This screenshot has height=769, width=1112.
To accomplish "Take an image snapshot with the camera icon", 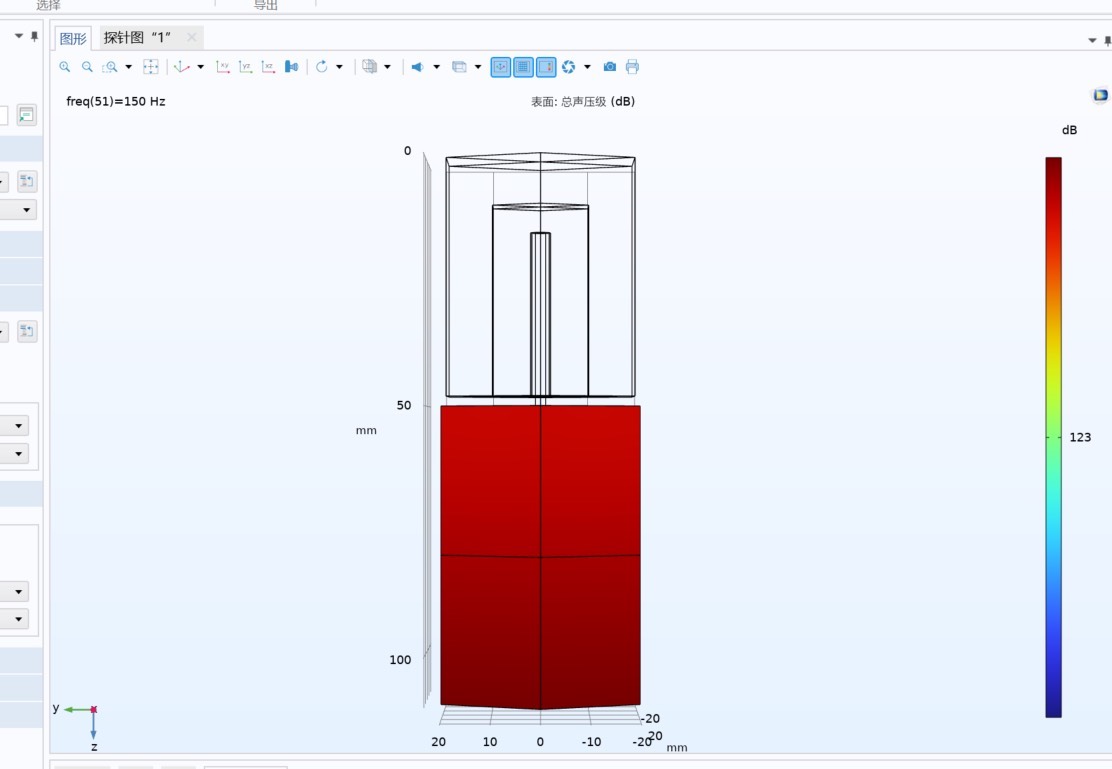I will pyautogui.click(x=610, y=67).
